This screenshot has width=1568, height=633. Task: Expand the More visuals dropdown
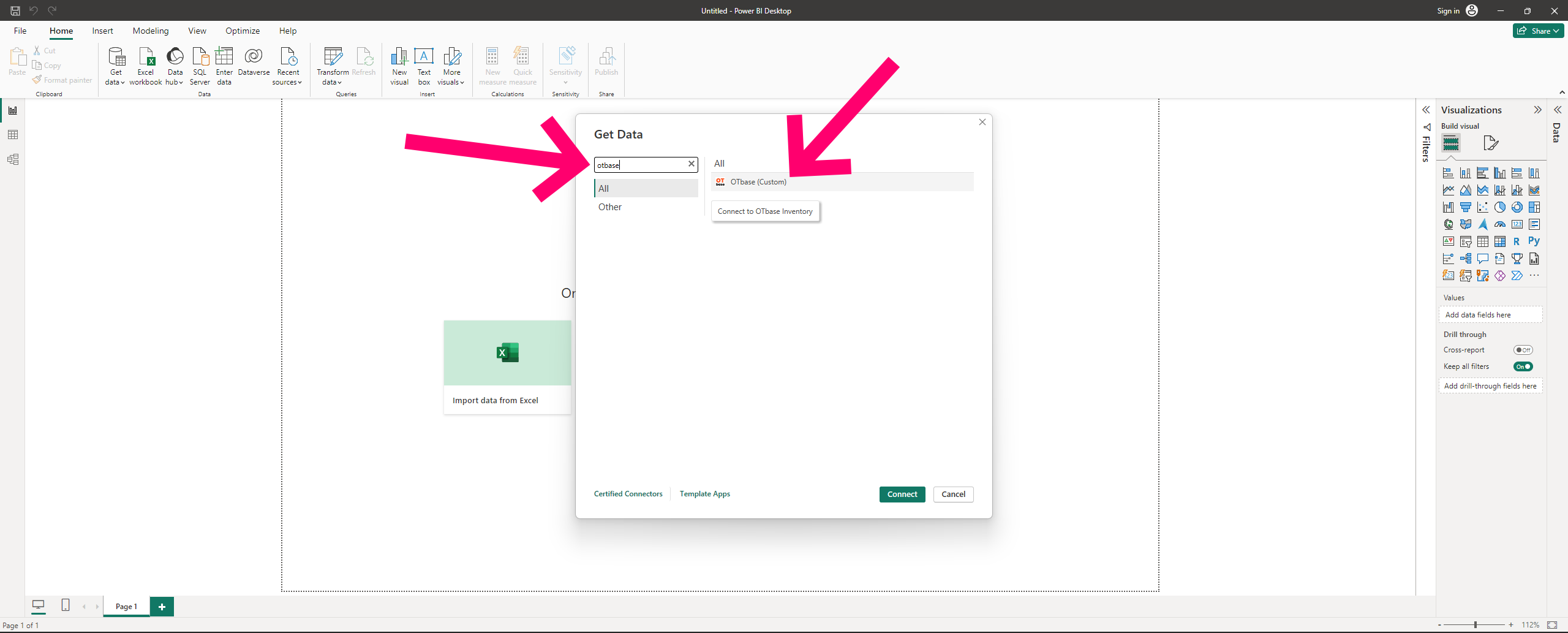coord(451,66)
